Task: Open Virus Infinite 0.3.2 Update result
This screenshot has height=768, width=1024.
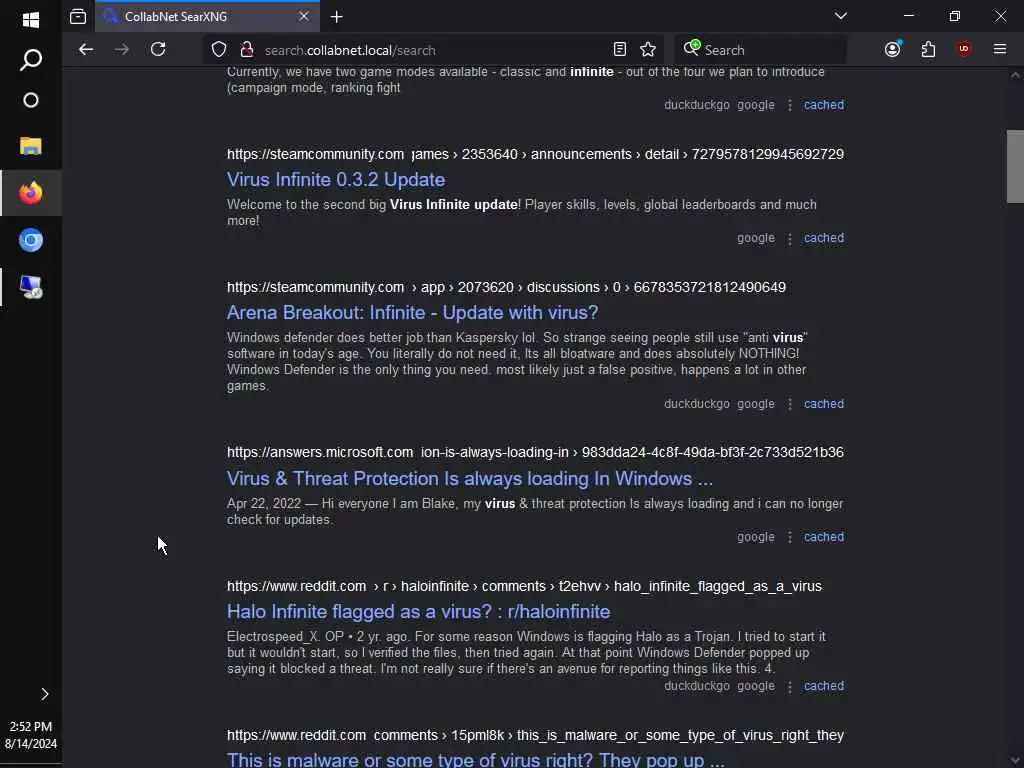Action: pyautogui.click(x=336, y=180)
